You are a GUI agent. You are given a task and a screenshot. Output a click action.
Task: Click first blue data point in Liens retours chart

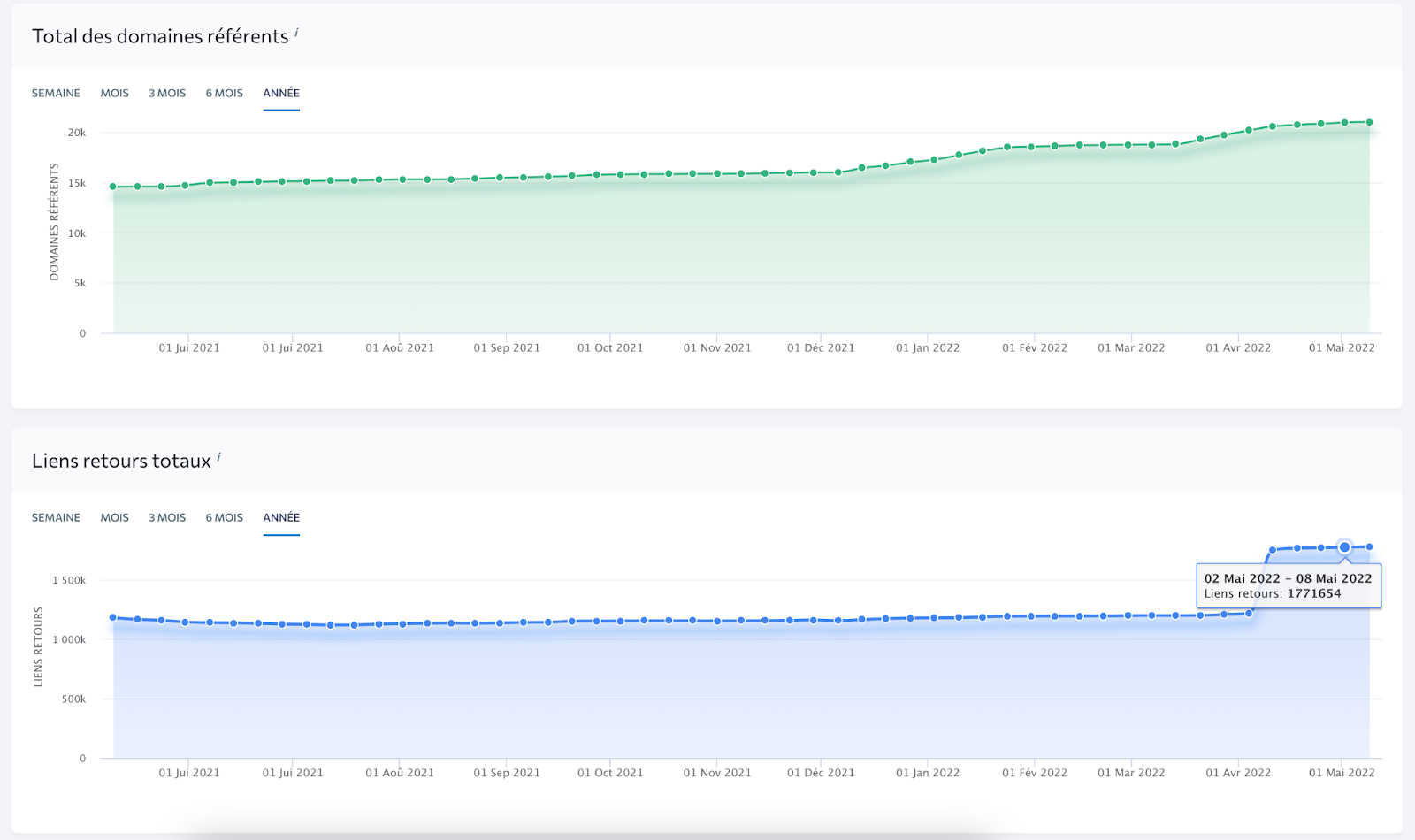pos(113,617)
